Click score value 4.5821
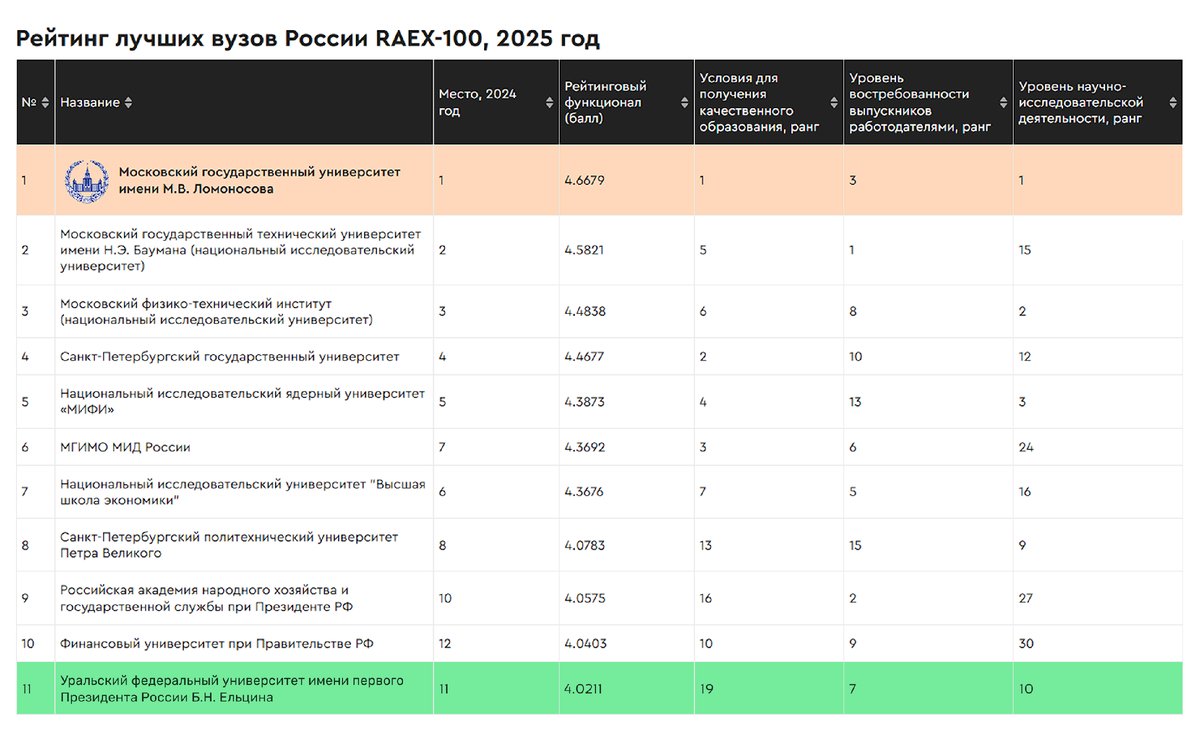The height and width of the screenshot is (731, 1200). [585, 250]
